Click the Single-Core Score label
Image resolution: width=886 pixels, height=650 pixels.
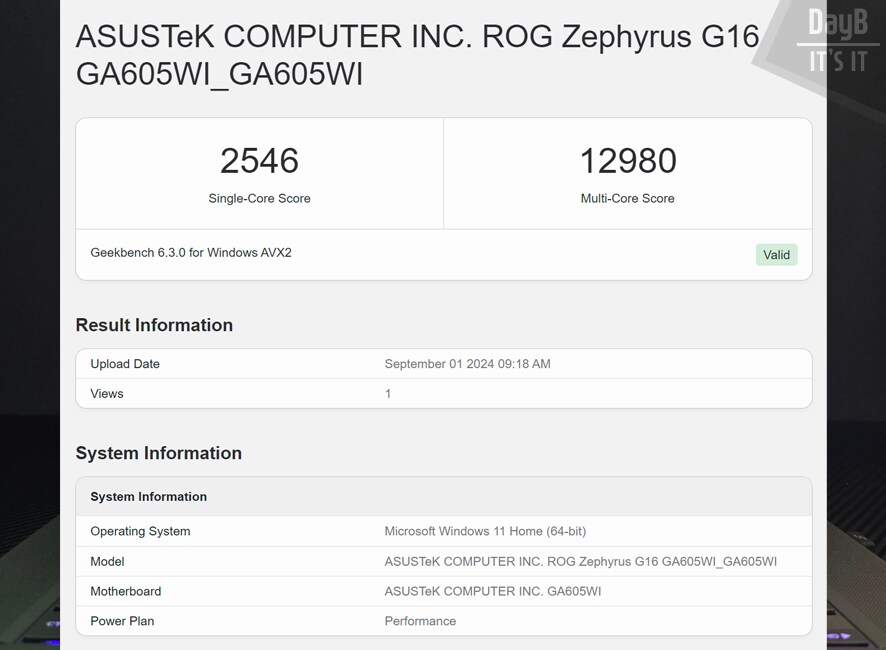(259, 198)
